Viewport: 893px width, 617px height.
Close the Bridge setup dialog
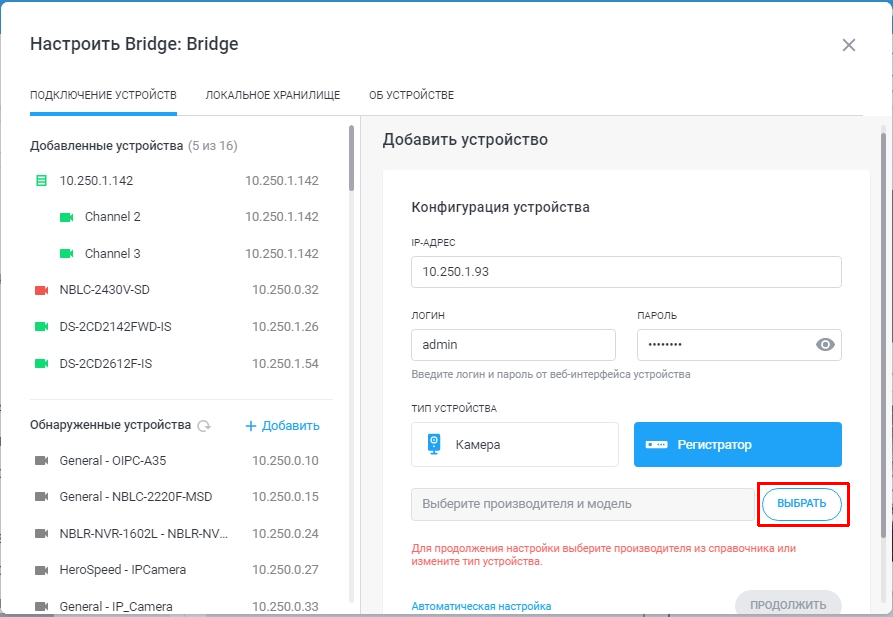click(849, 45)
